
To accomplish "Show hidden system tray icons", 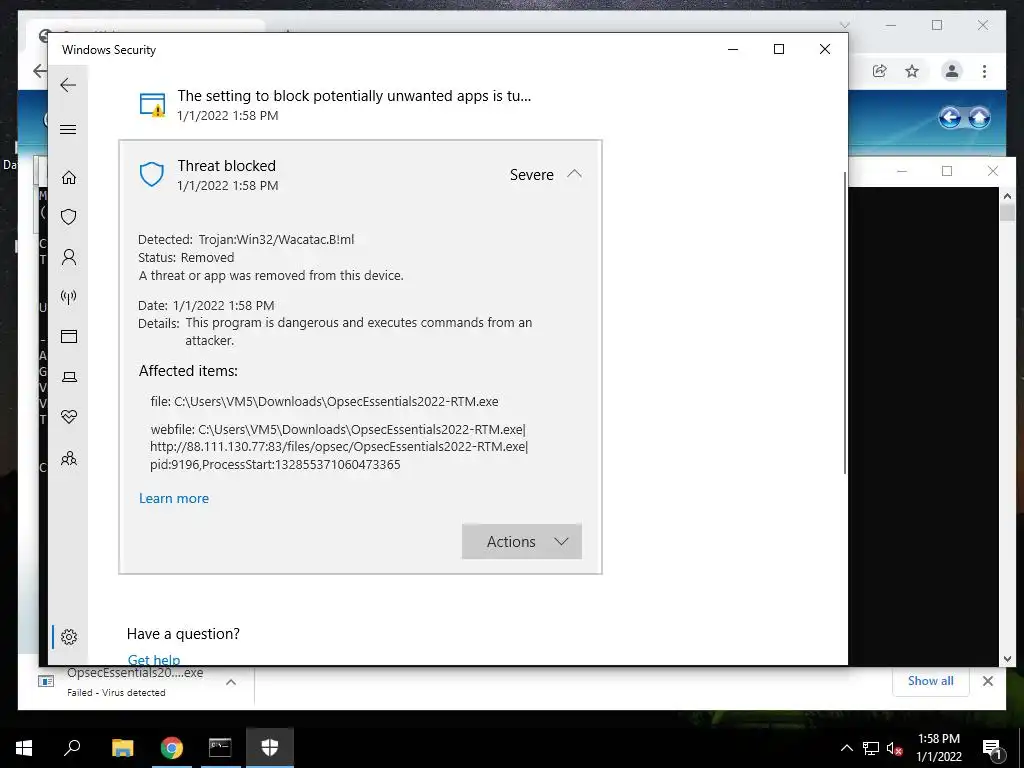I will (846, 748).
